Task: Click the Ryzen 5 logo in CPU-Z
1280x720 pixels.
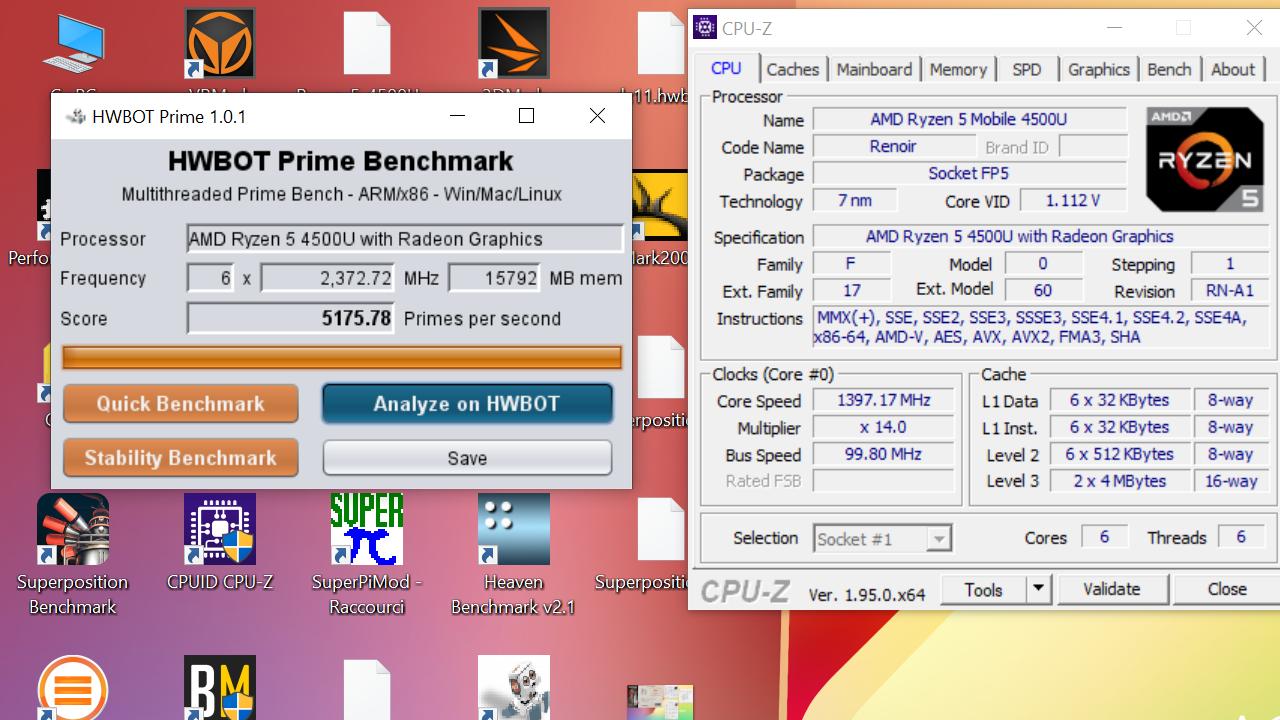Action: (1205, 159)
